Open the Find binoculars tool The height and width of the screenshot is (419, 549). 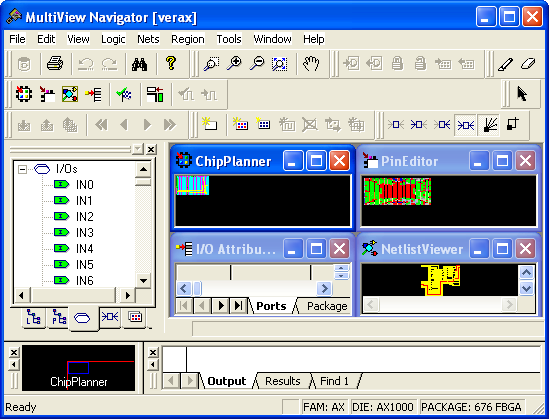tap(139, 64)
